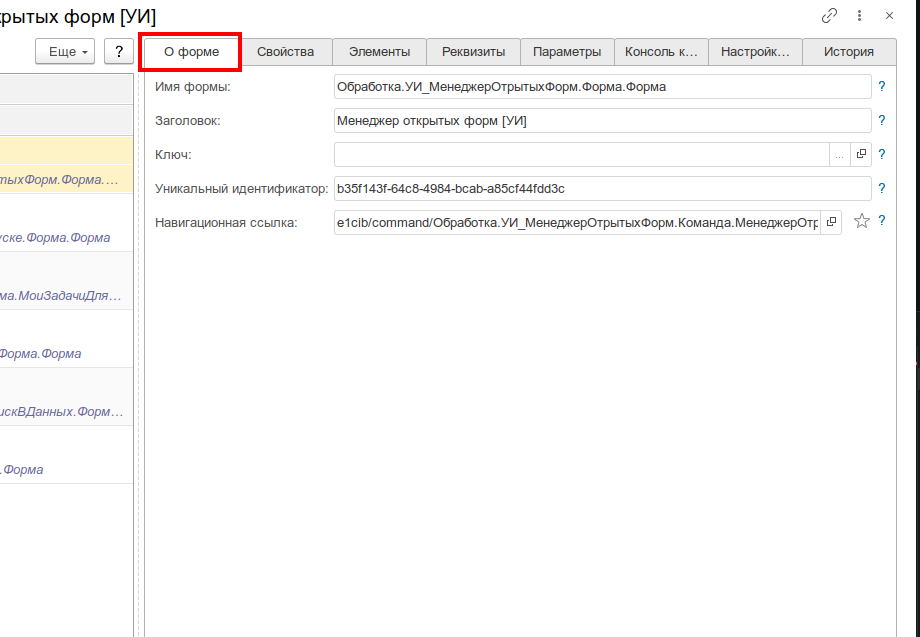Open the Ключ value with open icon

point(861,155)
